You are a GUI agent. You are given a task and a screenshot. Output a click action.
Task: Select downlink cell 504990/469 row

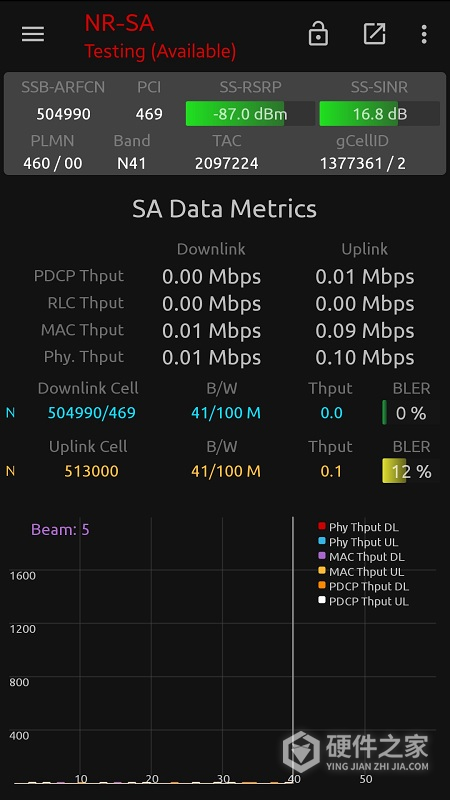[224, 413]
